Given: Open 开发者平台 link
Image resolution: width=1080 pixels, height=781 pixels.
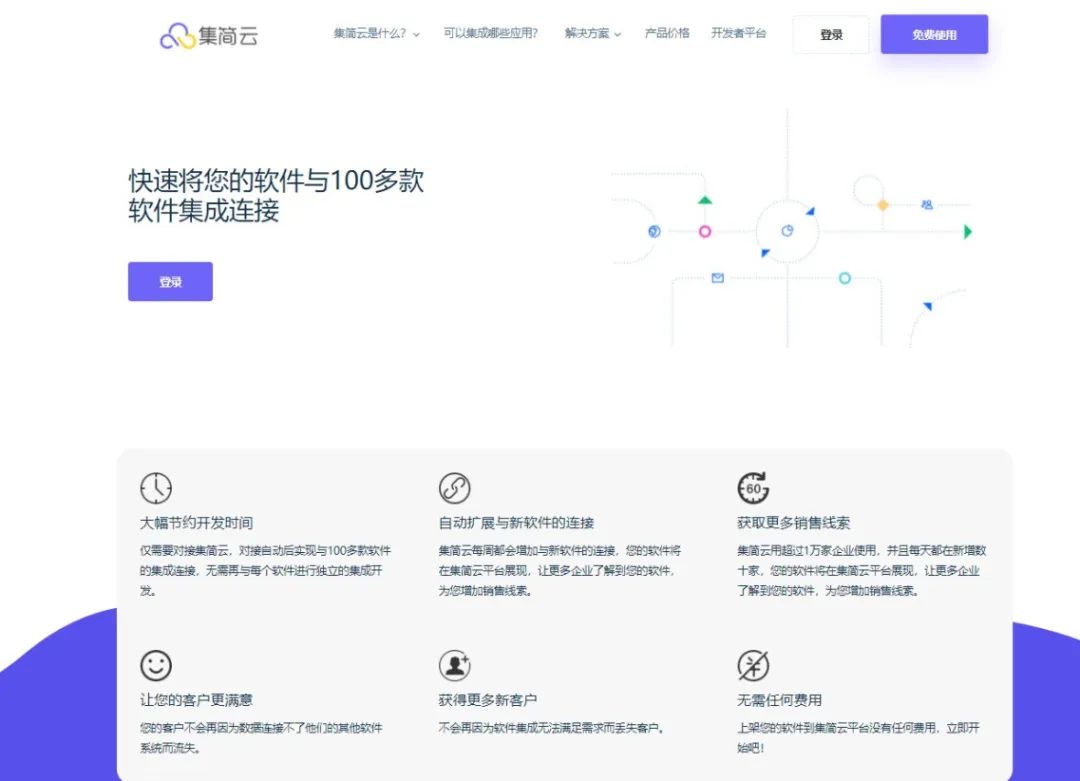Looking at the screenshot, I should 738,33.
